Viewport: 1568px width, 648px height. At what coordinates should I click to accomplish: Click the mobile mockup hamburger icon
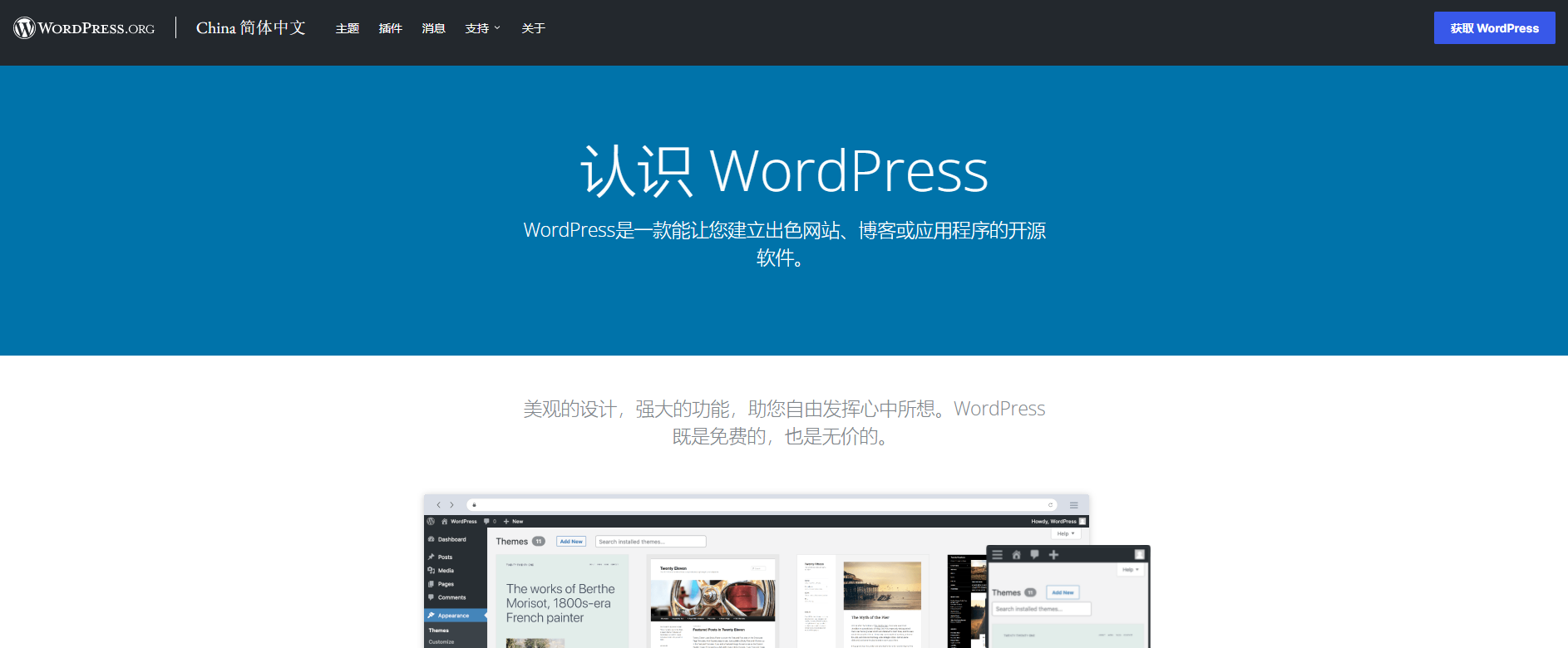pos(998,555)
